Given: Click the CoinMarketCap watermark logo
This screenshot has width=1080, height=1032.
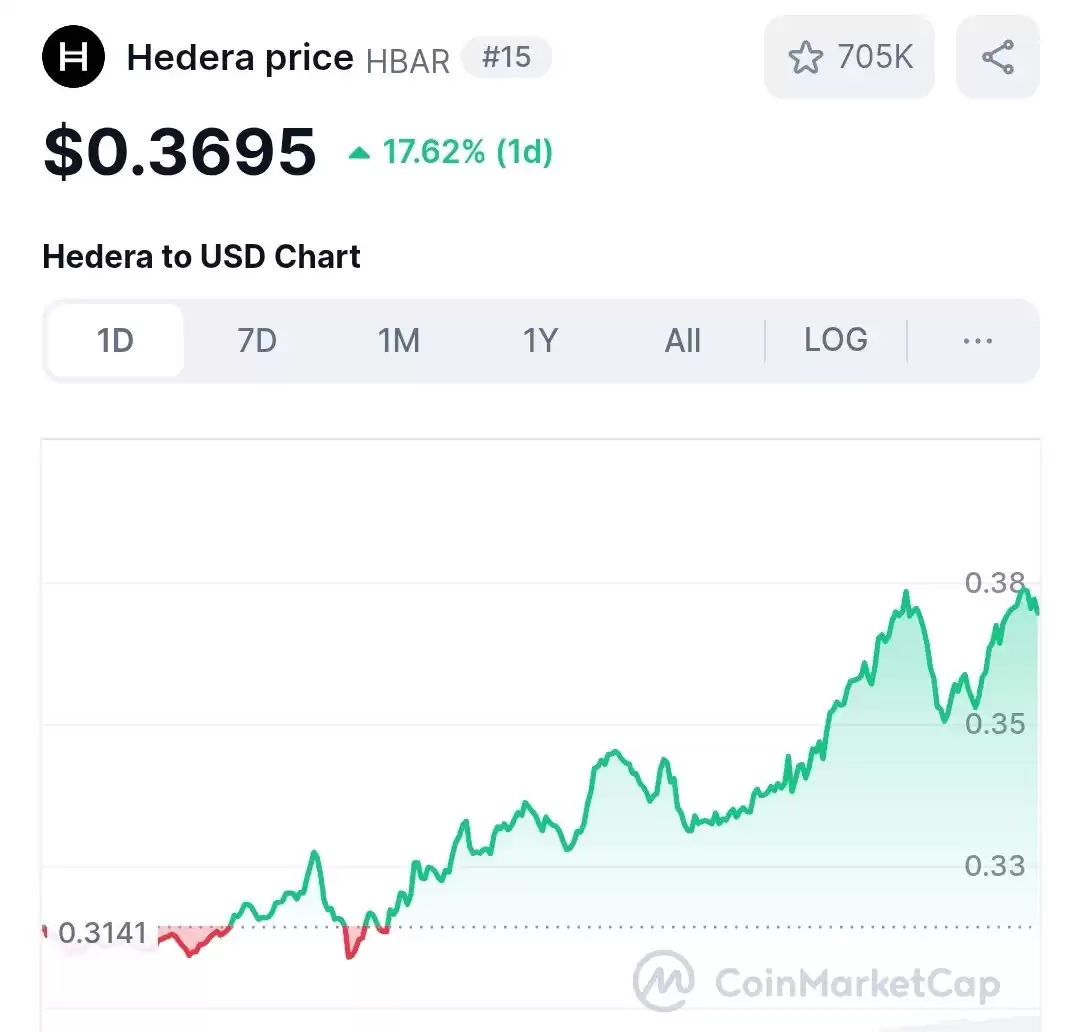Looking at the screenshot, I should click(817, 981).
